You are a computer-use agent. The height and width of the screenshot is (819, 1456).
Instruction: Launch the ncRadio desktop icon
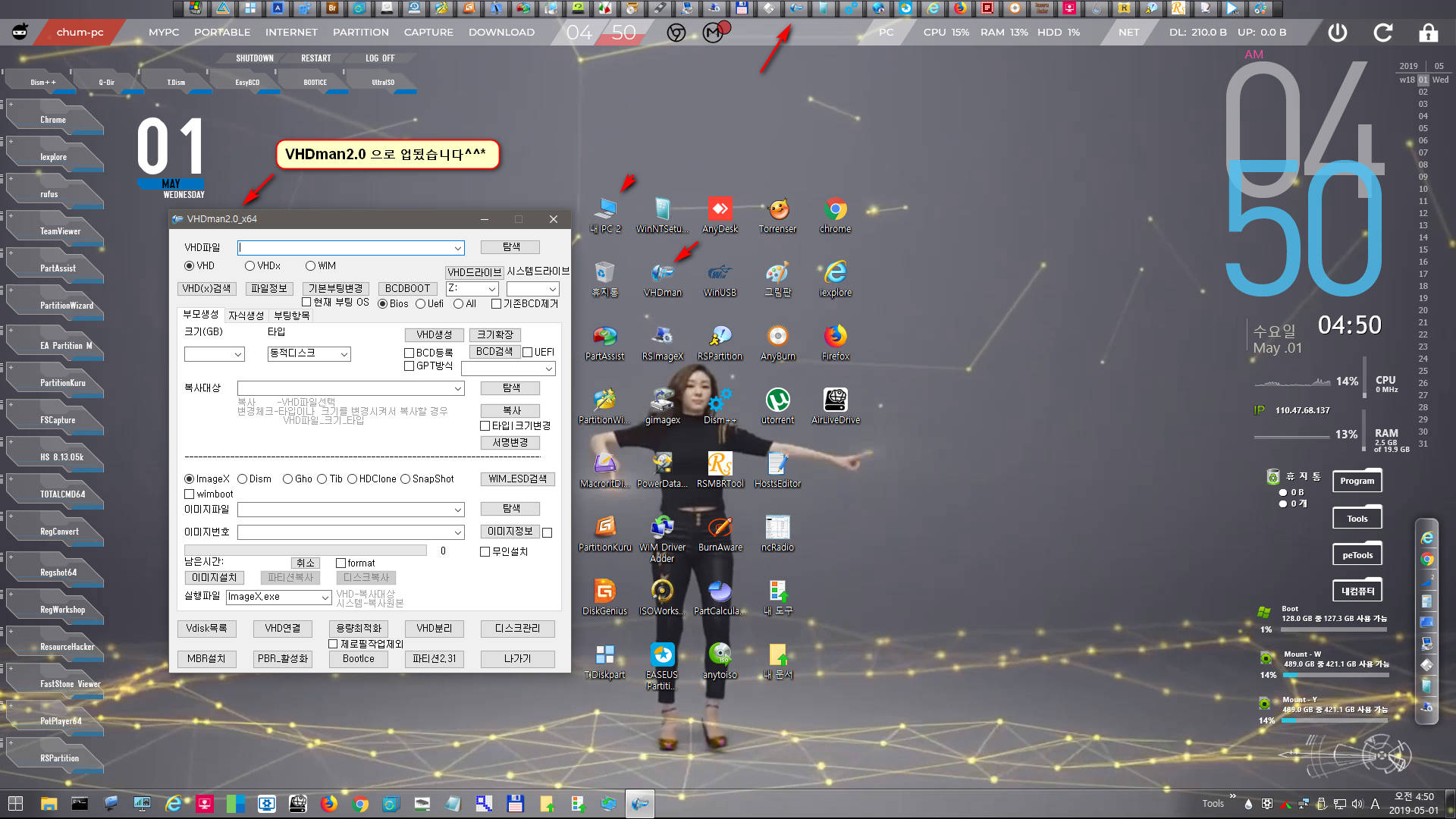778,534
